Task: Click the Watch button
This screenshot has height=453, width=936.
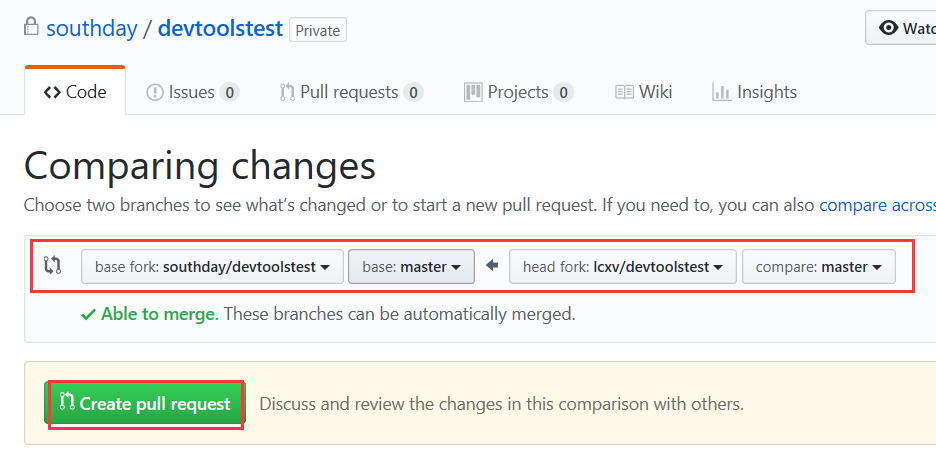Action: (901, 27)
